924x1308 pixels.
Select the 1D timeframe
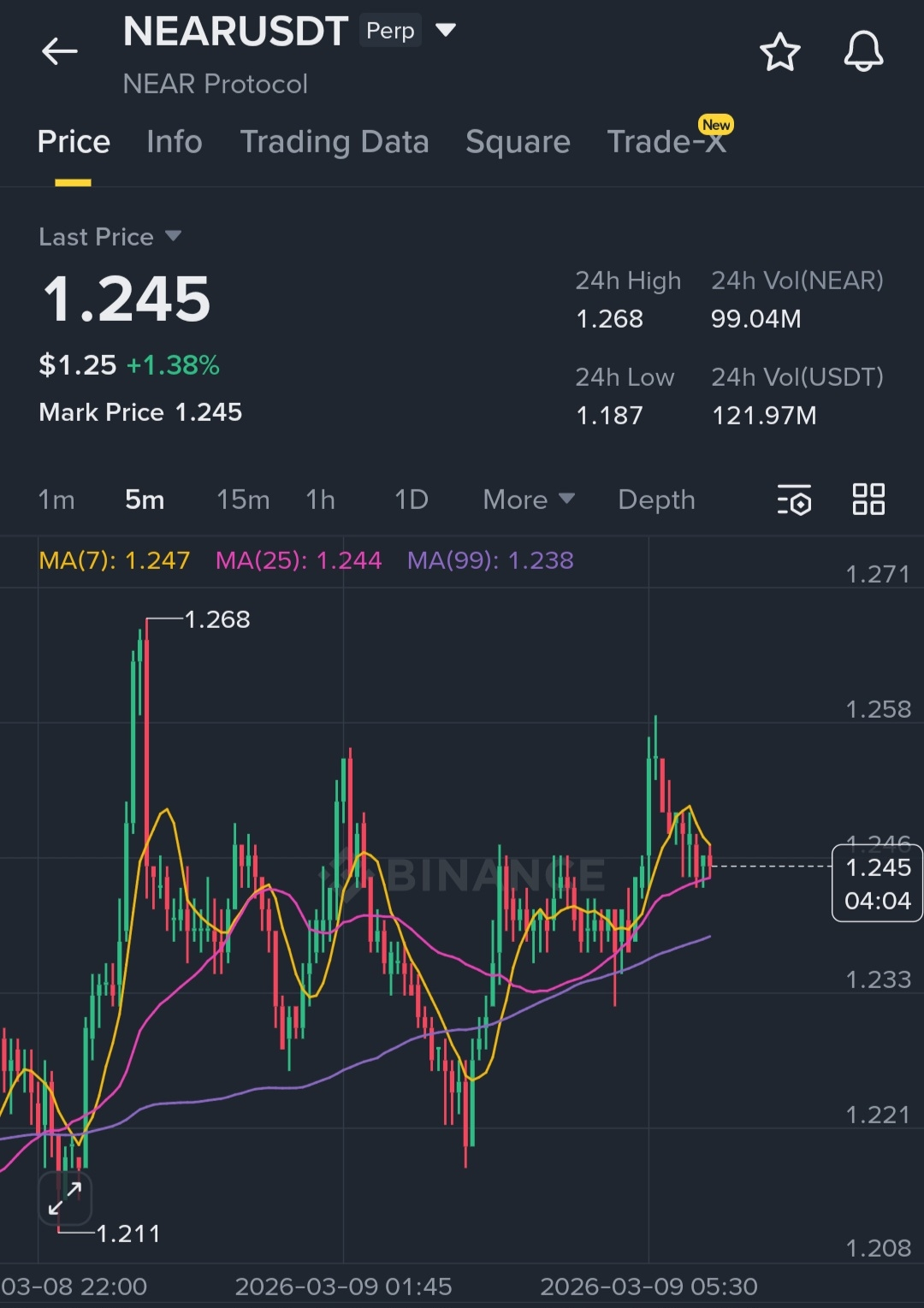click(411, 500)
